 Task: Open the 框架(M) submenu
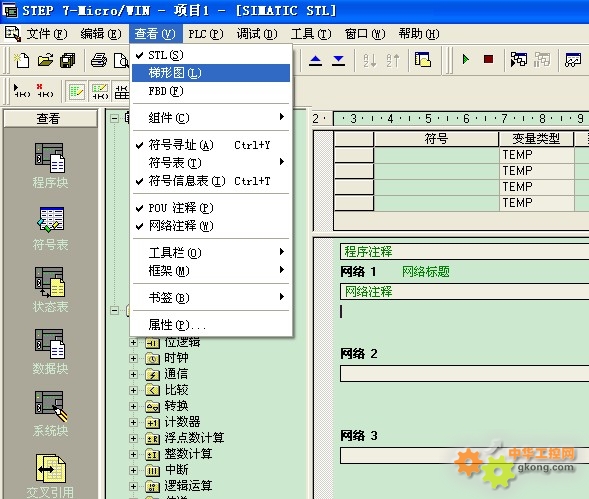point(211,271)
